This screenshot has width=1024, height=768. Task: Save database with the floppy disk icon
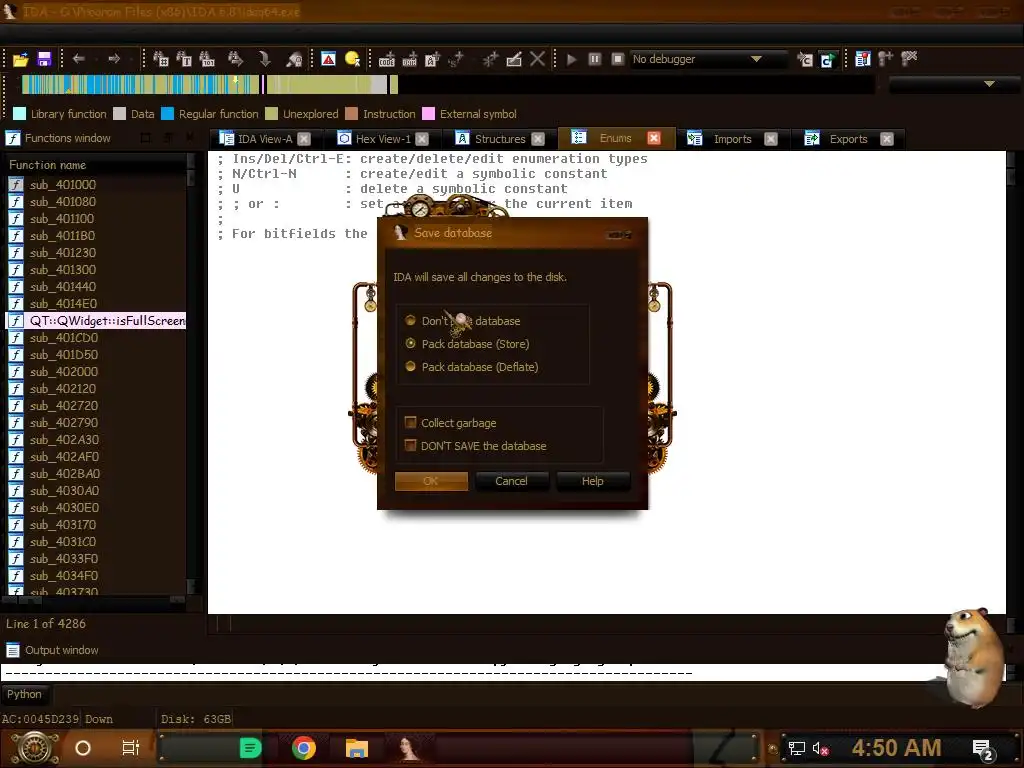pyautogui.click(x=44, y=59)
